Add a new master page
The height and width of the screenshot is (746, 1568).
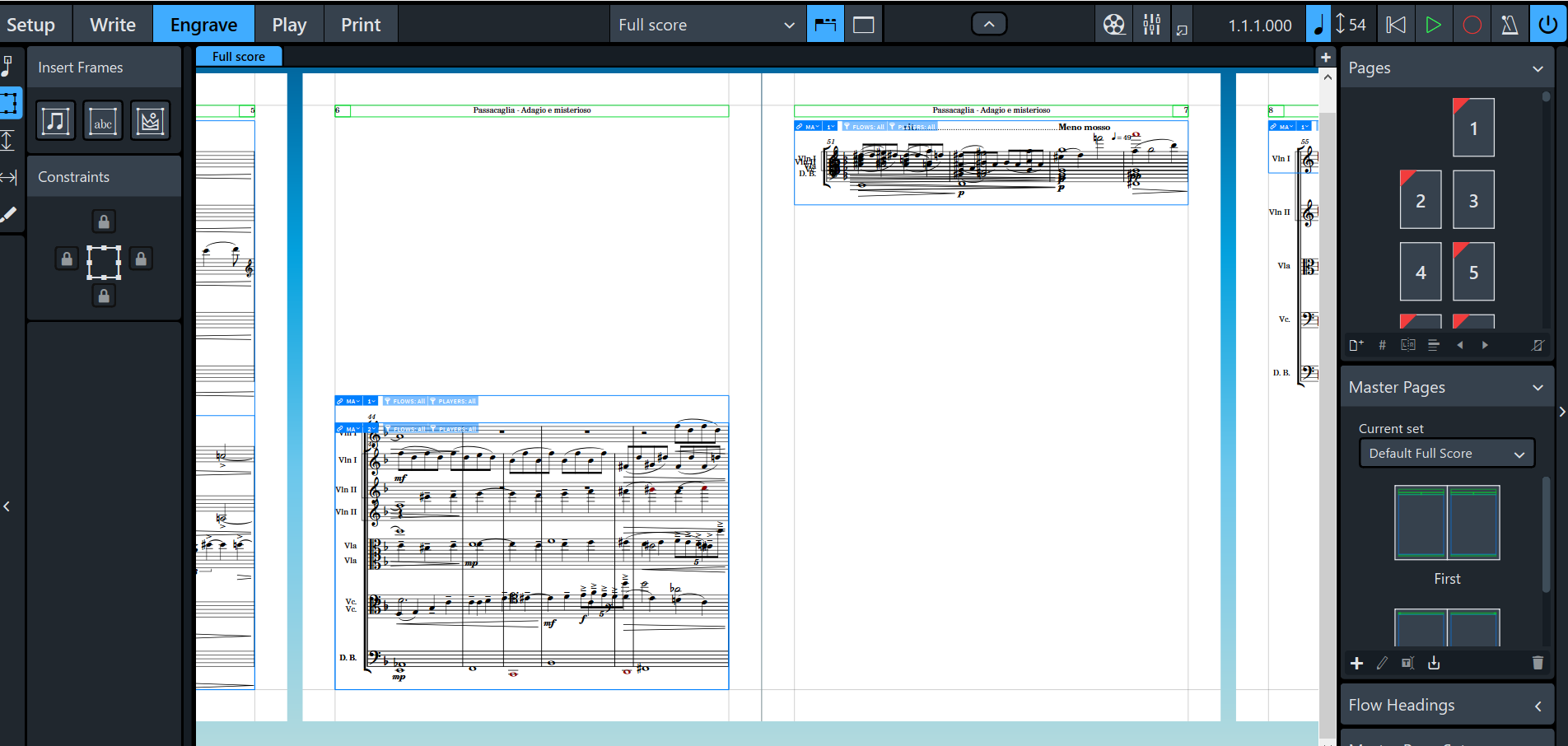tap(1357, 663)
